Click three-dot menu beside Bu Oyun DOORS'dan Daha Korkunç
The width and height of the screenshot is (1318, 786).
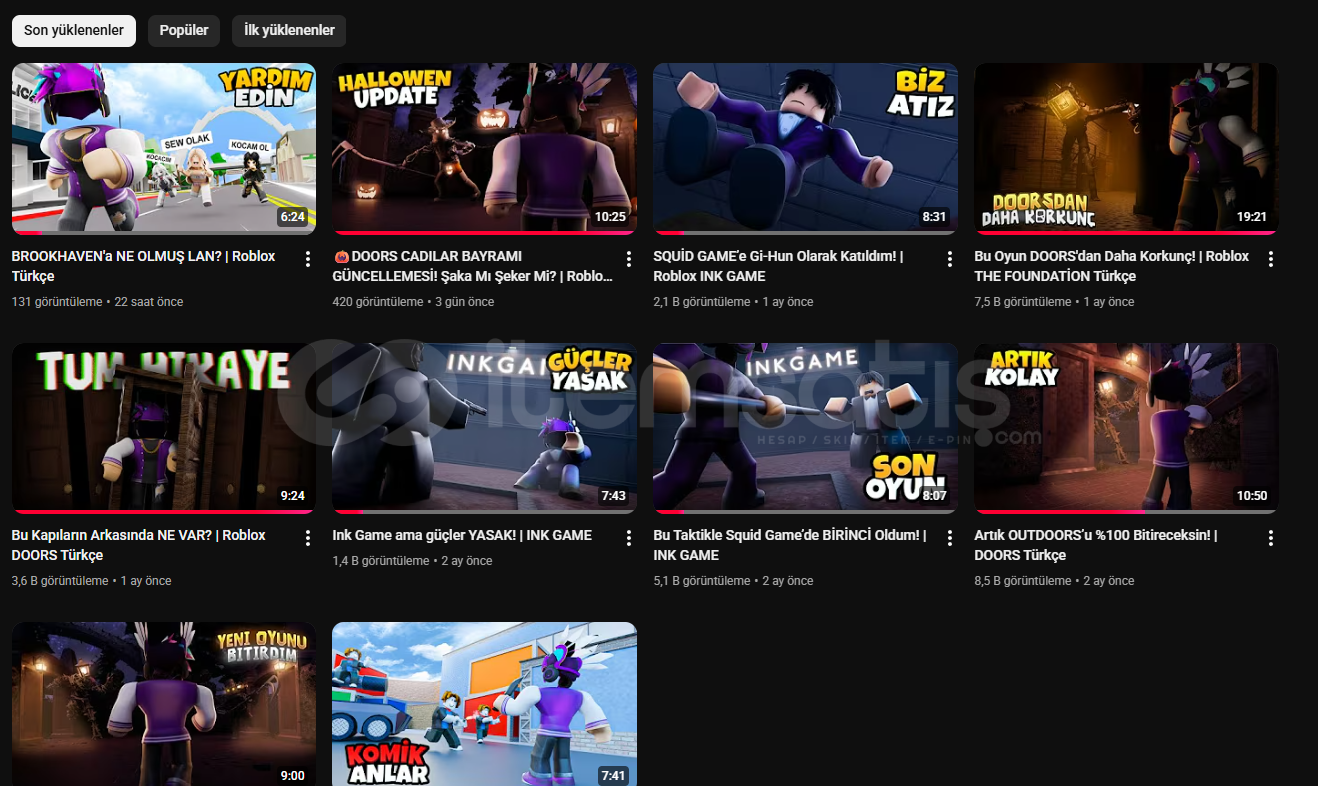pyautogui.click(x=1271, y=259)
